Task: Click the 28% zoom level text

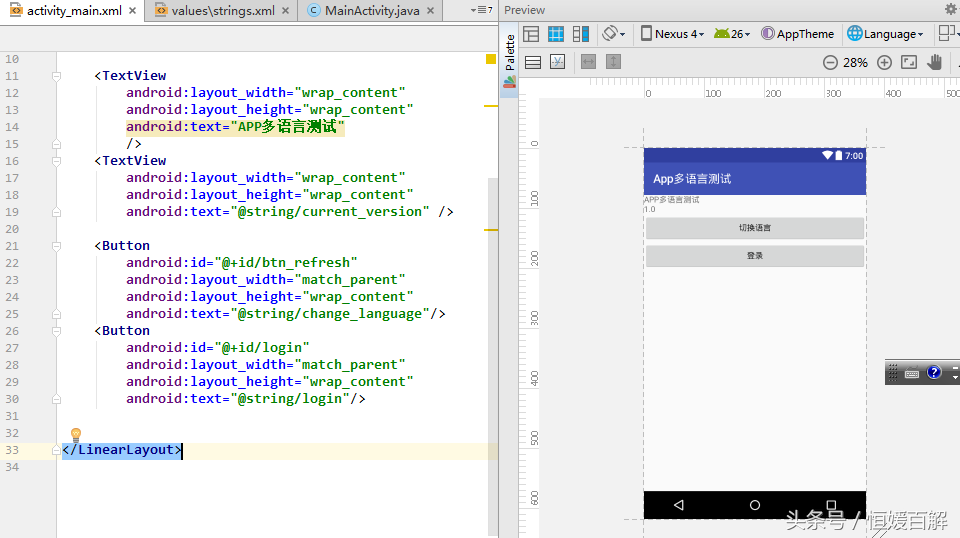Action: 855,62
